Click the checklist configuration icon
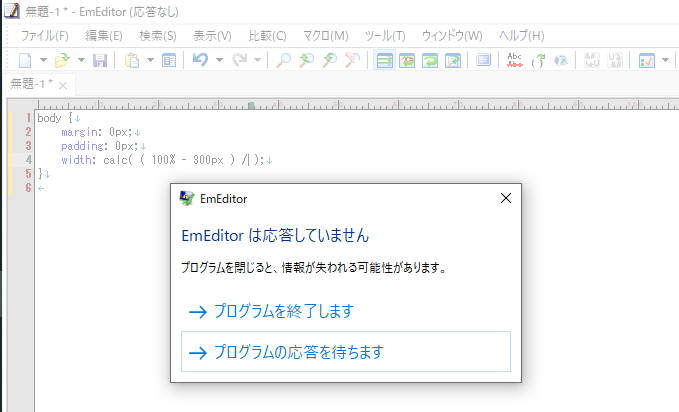 [x=647, y=60]
